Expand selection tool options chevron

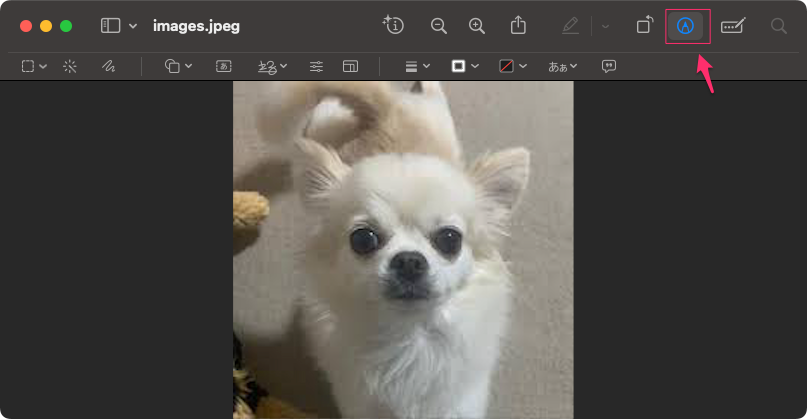click(43, 66)
